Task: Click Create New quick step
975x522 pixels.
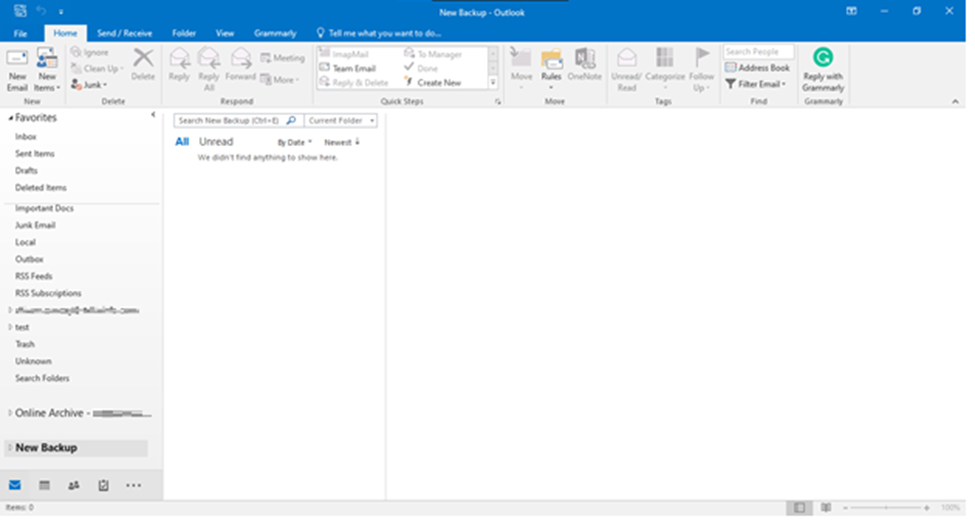Action: [433, 83]
